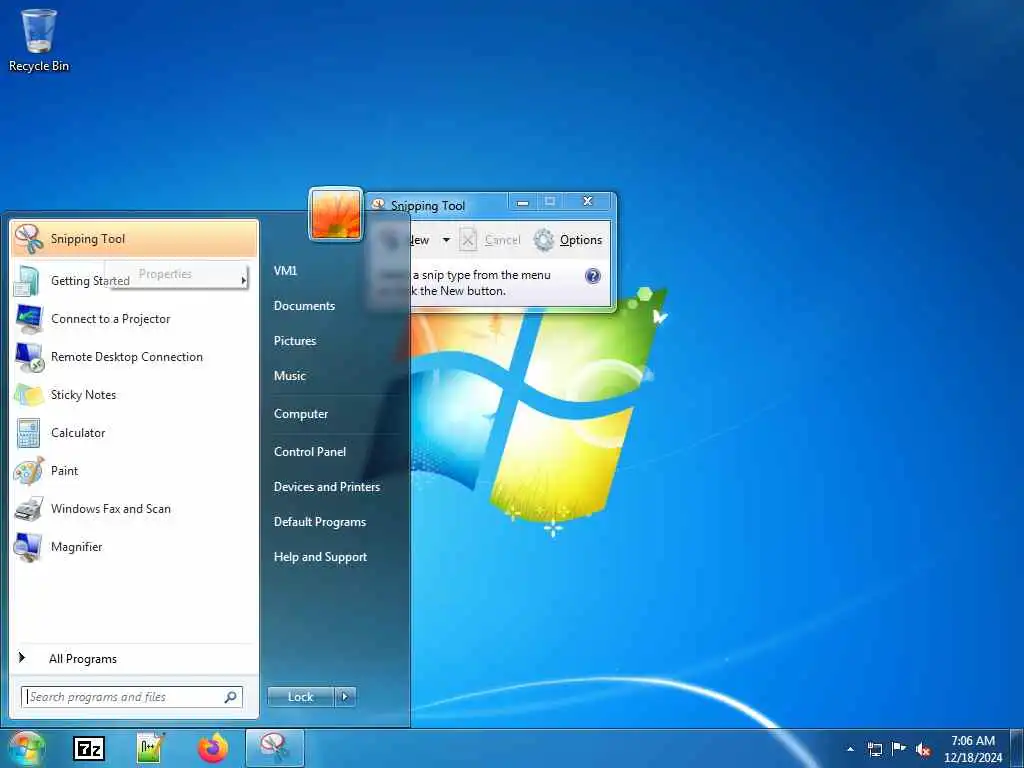The height and width of the screenshot is (768, 1024).
Task: Open Notepad++ from the taskbar
Action: tap(151, 748)
